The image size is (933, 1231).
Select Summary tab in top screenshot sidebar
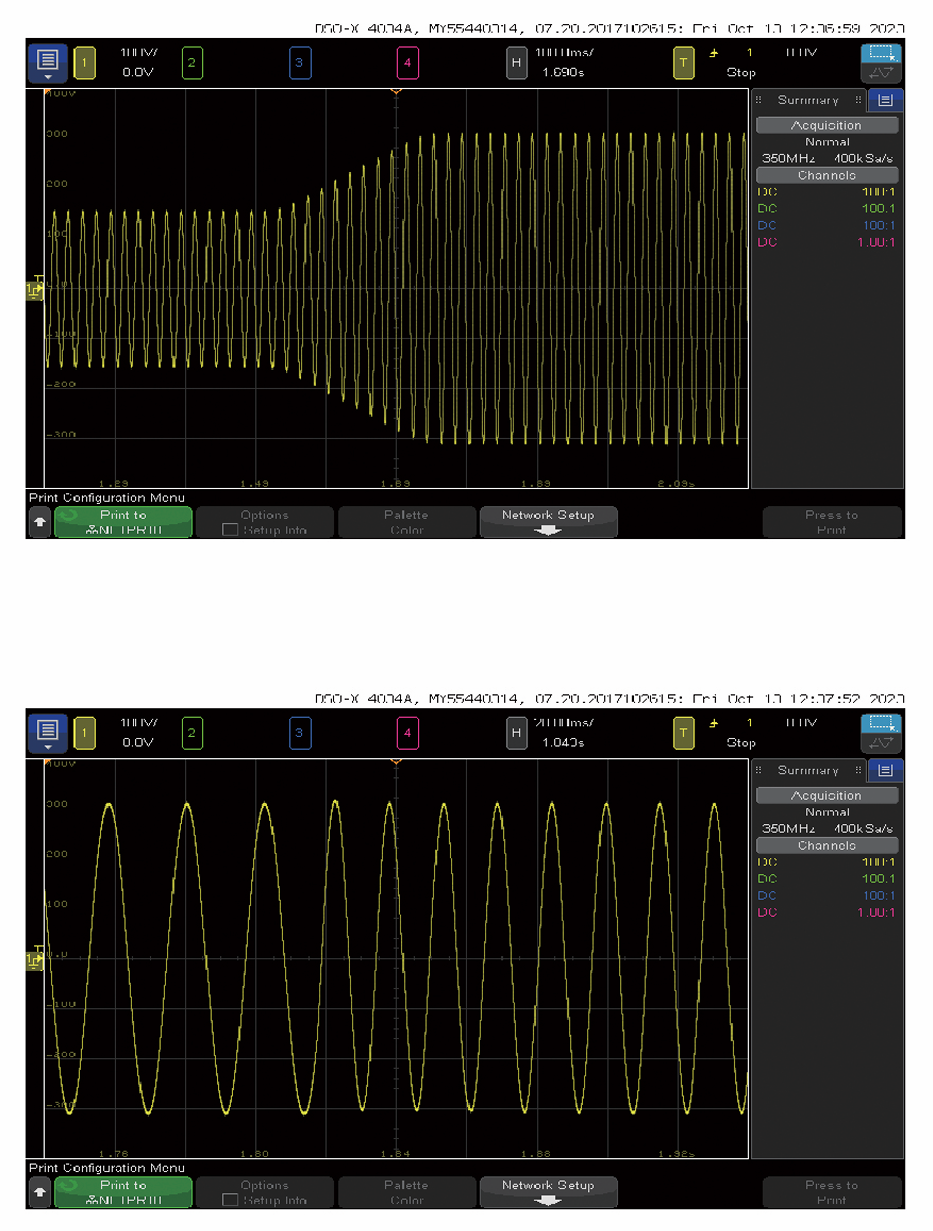809,100
